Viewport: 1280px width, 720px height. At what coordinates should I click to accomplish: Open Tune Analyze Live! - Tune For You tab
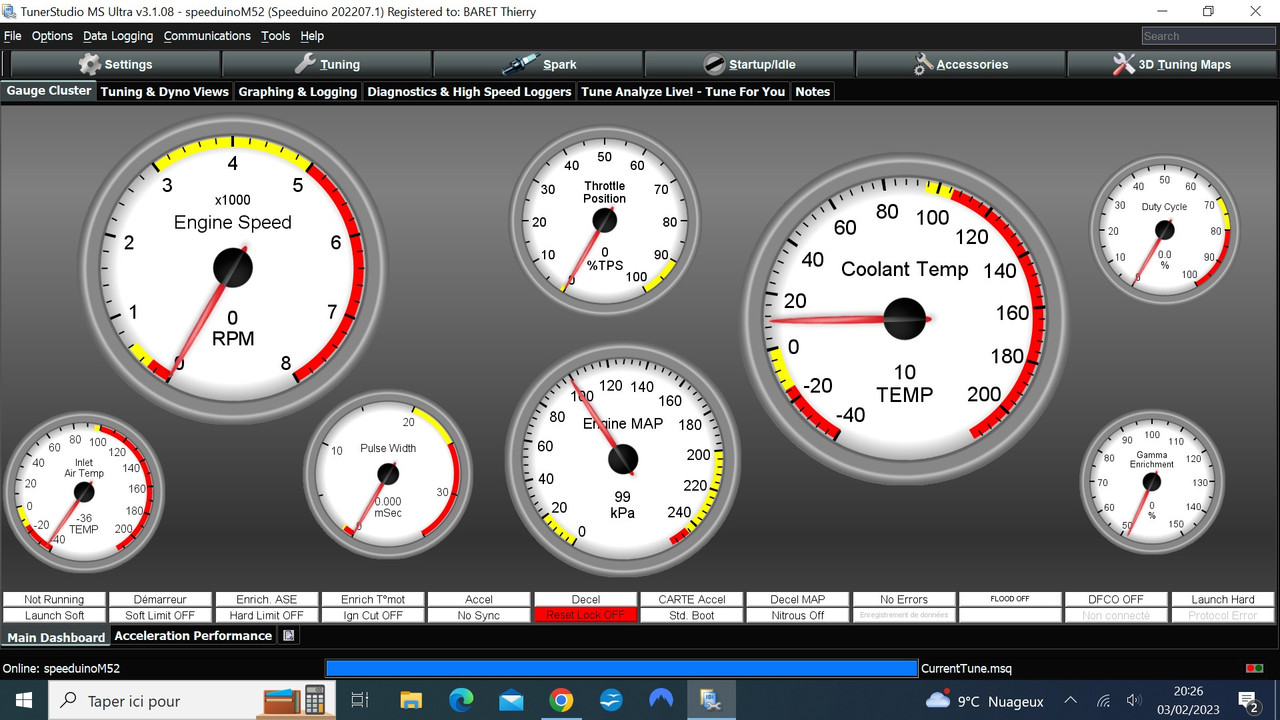(x=683, y=91)
